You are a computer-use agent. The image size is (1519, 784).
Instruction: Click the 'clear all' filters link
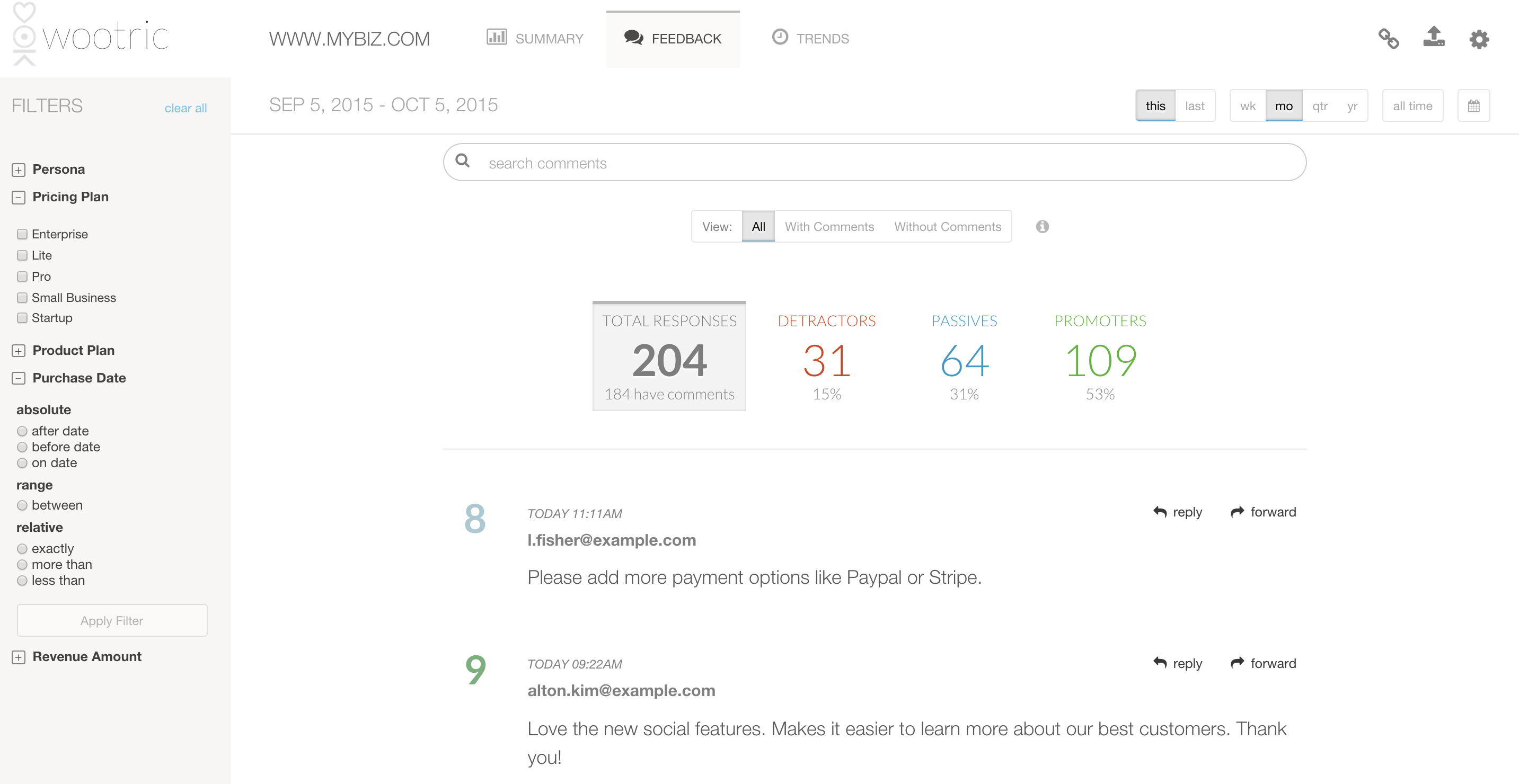point(185,109)
